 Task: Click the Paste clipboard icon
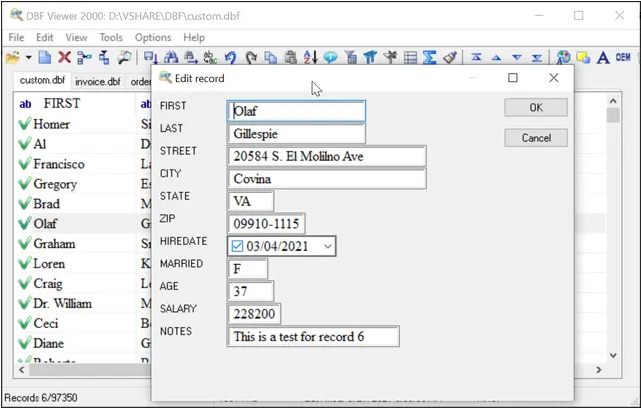pos(290,57)
